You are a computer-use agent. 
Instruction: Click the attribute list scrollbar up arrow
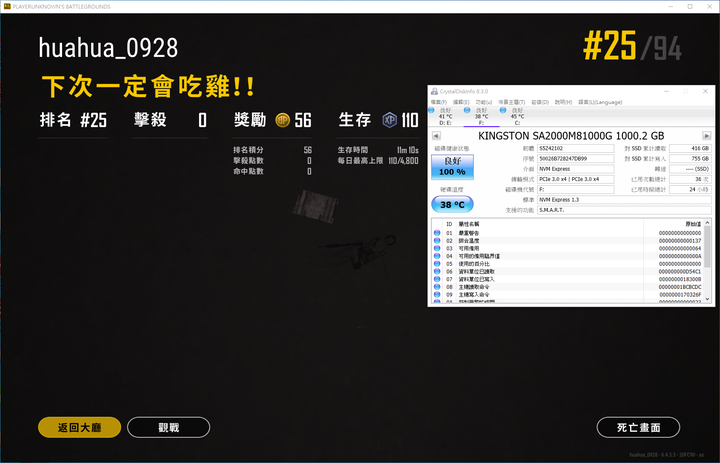coord(707,223)
